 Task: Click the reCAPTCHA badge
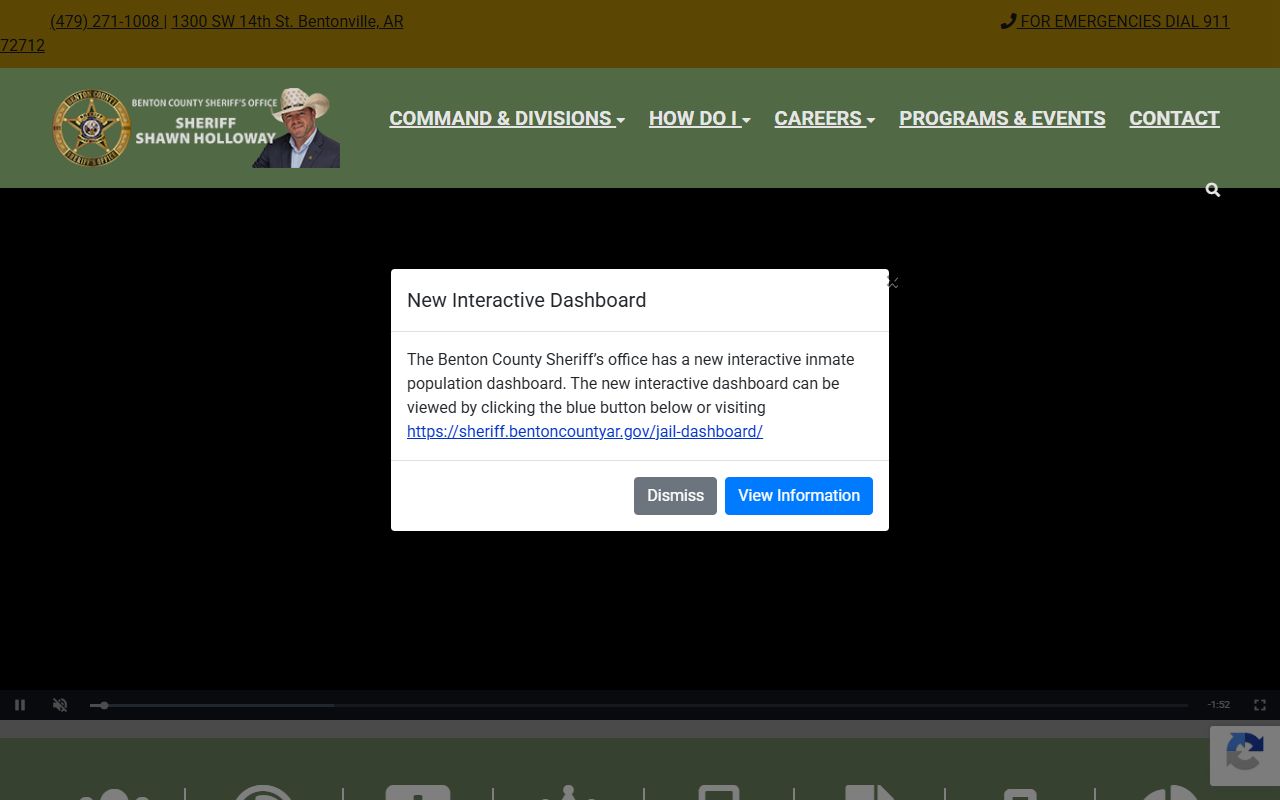coord(1244,755)
